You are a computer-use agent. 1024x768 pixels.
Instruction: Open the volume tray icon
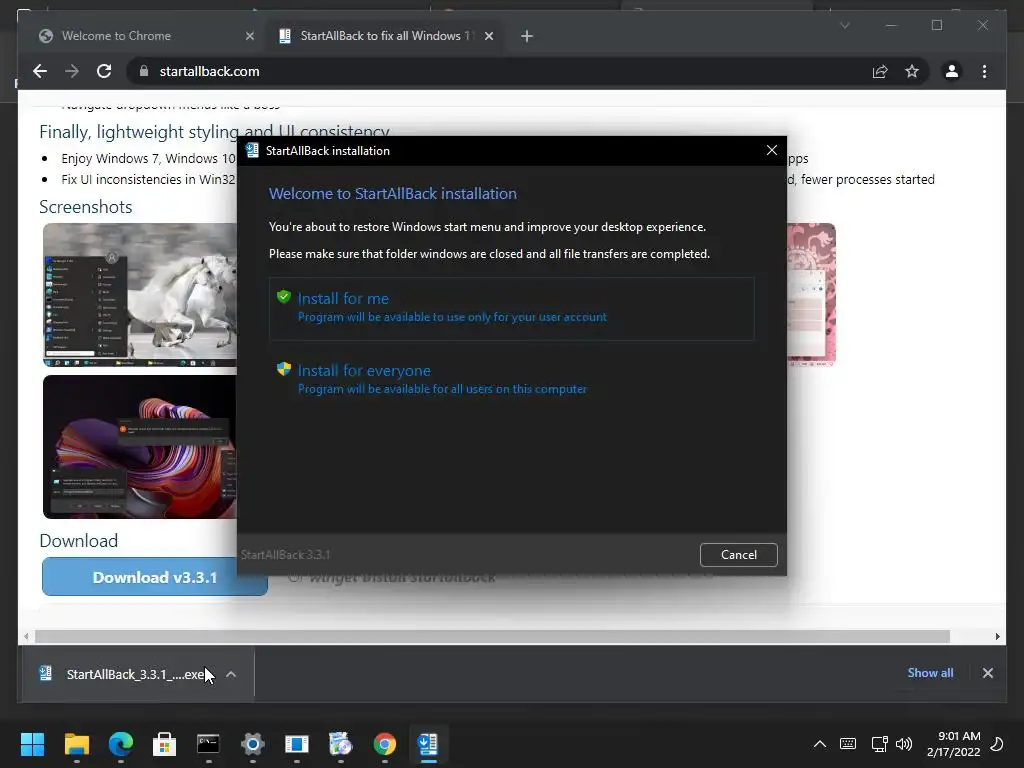coord(904,744)
